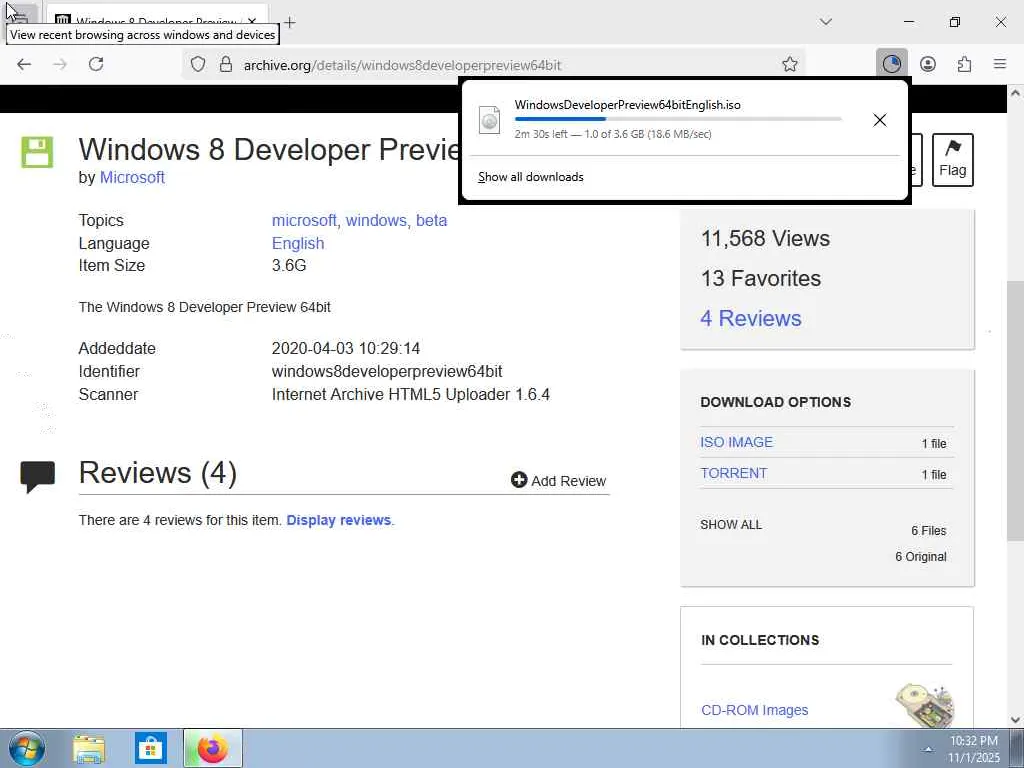This screenshot has width=1024, height=768.
Task: Click the vertical page scrollbar thumb
Action: pyautogui.click(x=1015, y=411)
